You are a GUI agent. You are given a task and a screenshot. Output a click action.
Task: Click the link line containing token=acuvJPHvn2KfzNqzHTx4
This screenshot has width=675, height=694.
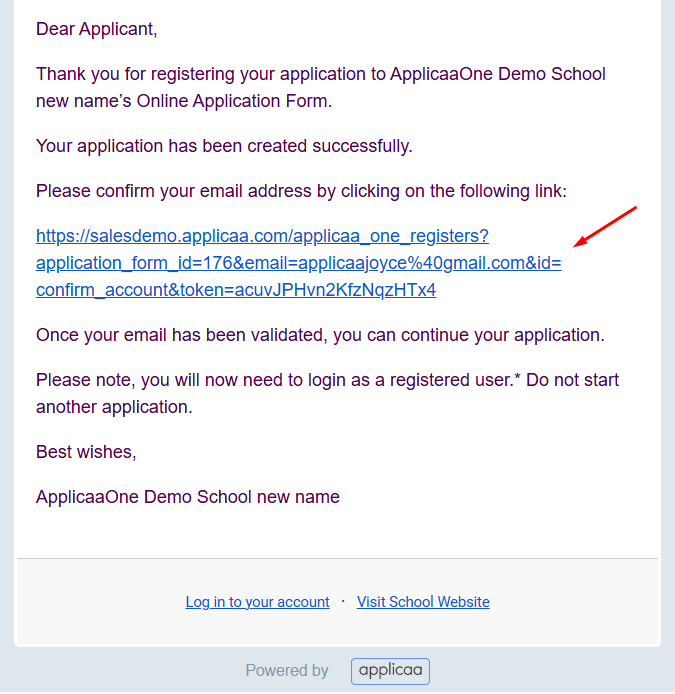pos(236,290)
